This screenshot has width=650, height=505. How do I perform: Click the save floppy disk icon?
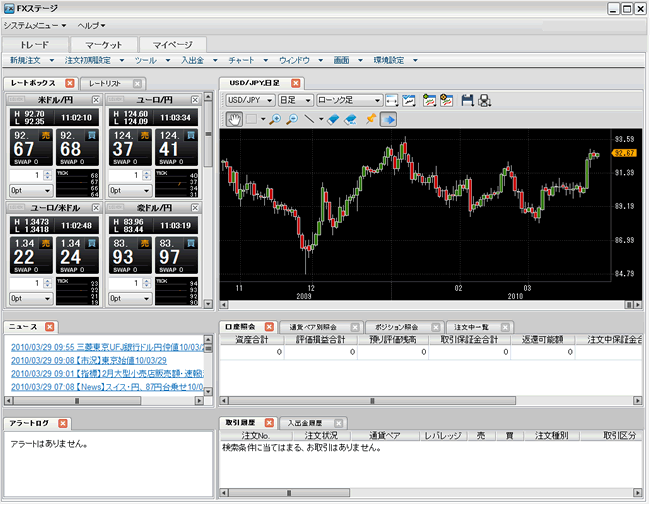[x=467, y=100]
